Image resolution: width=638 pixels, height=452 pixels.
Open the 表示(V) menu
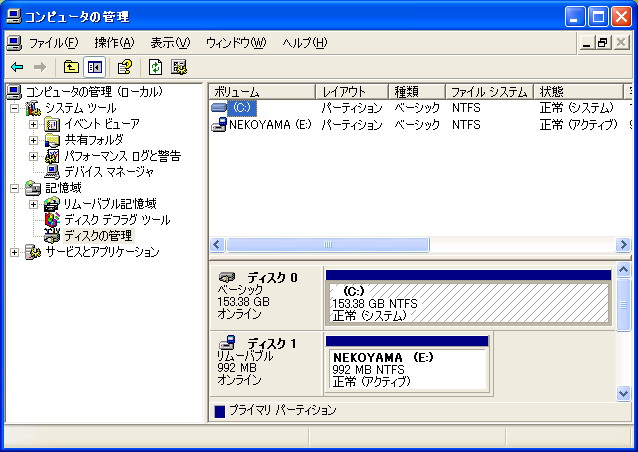click(170, 43)
